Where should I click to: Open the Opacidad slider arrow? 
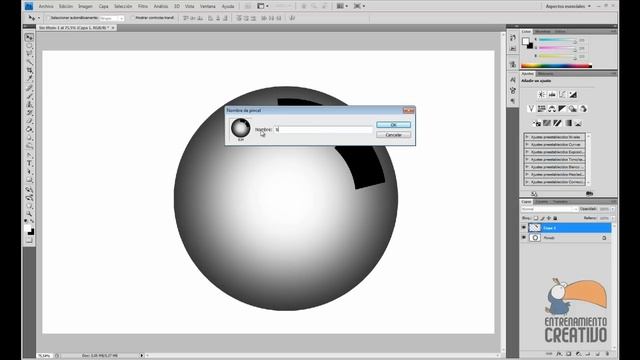pyautogui.click(x=613, y=209)
